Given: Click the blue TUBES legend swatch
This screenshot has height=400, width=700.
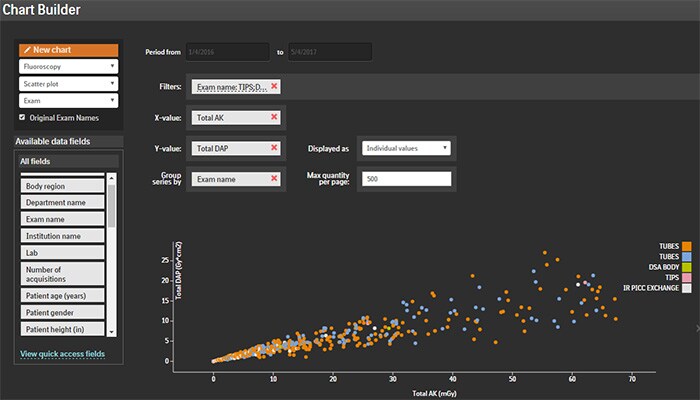Looking at the screenshot, I should [x=687, y=256].
